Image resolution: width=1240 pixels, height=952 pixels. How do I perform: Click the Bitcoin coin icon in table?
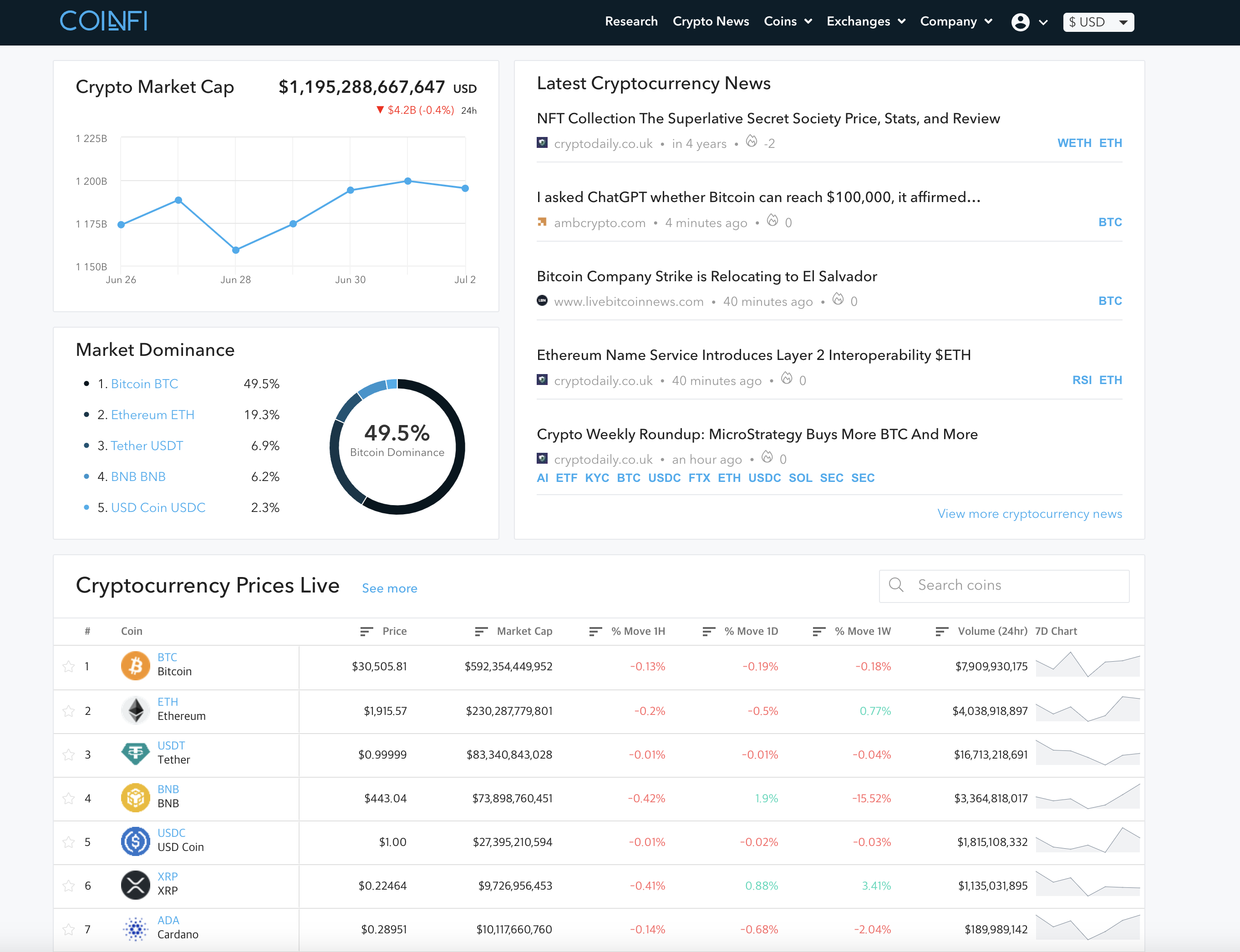click(136, 665)
